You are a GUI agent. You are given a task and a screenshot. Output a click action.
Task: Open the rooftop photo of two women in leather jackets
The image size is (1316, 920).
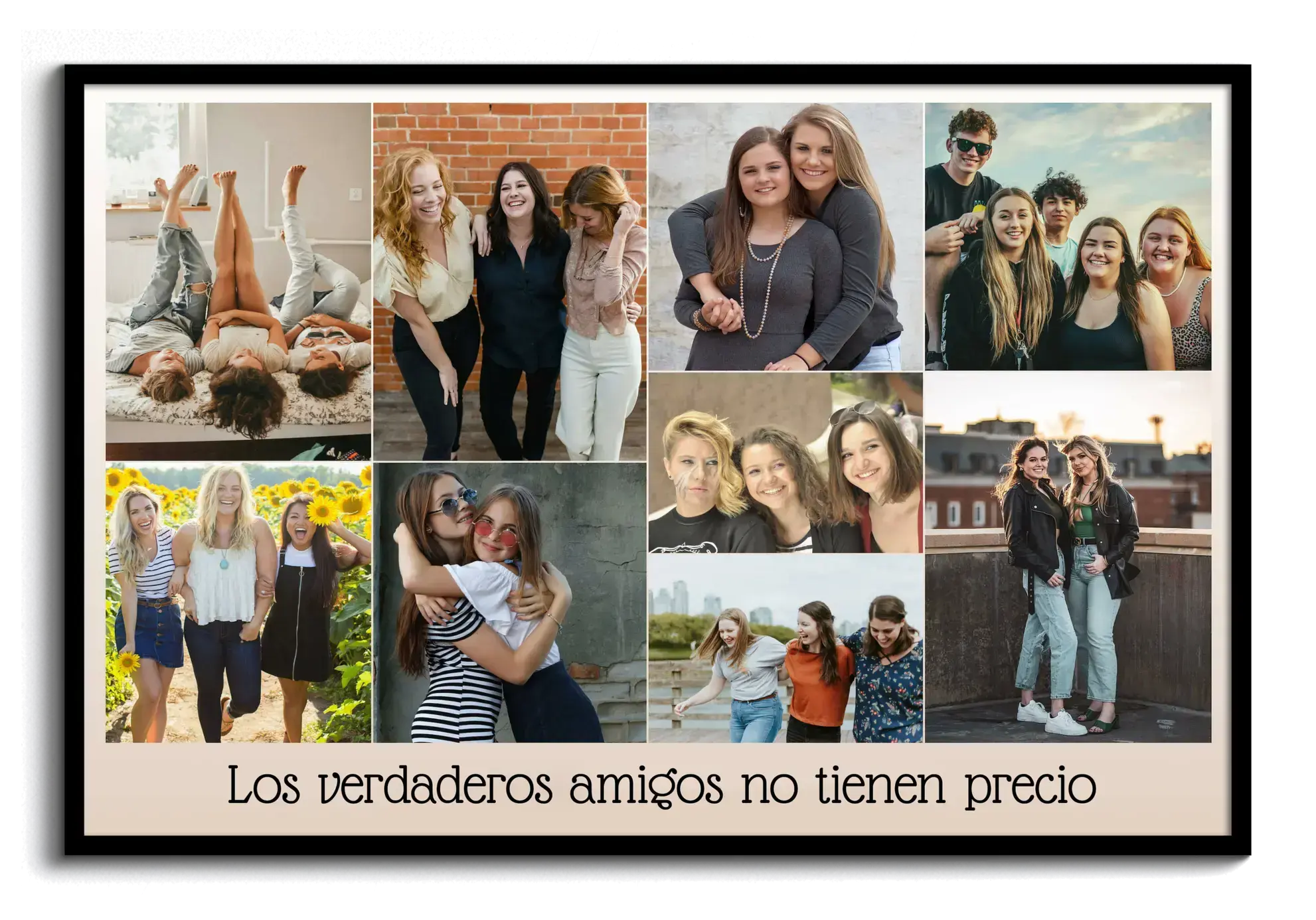(1068, 557)
